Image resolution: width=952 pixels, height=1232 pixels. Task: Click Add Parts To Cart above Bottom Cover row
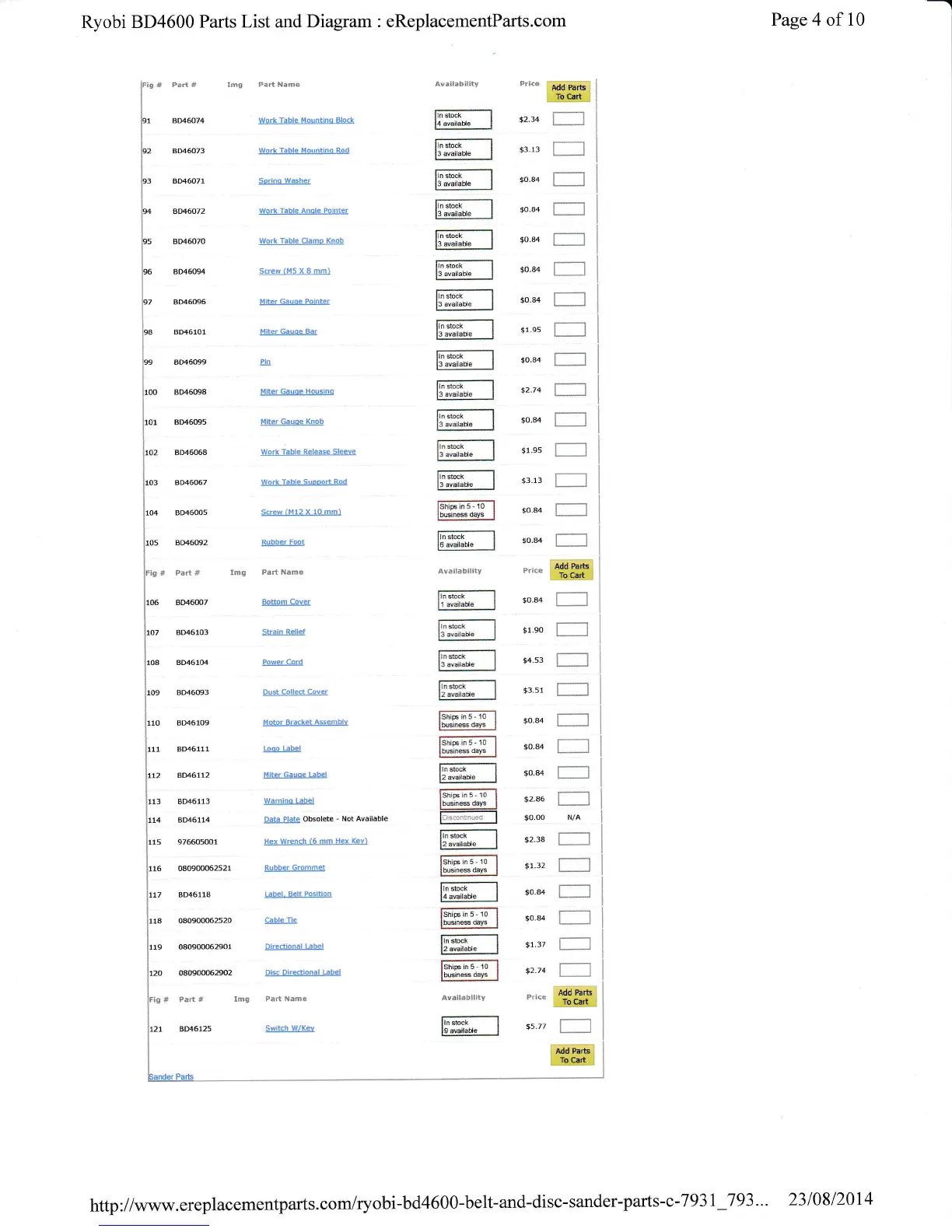pos(572,571)
